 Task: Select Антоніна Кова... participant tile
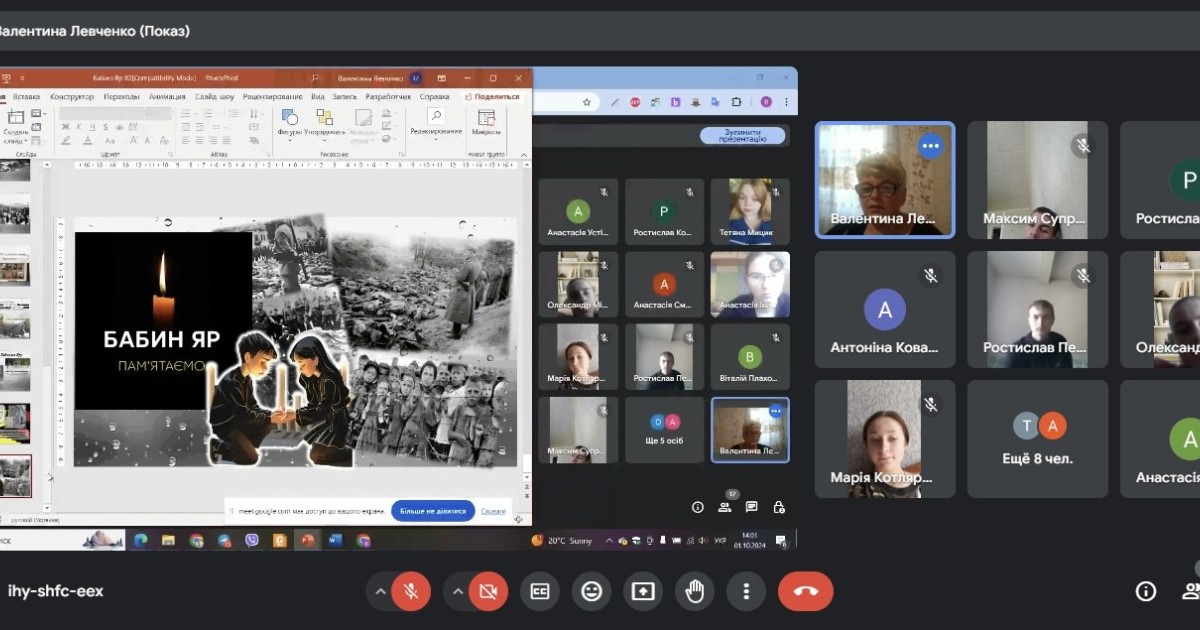pos(885,309)
